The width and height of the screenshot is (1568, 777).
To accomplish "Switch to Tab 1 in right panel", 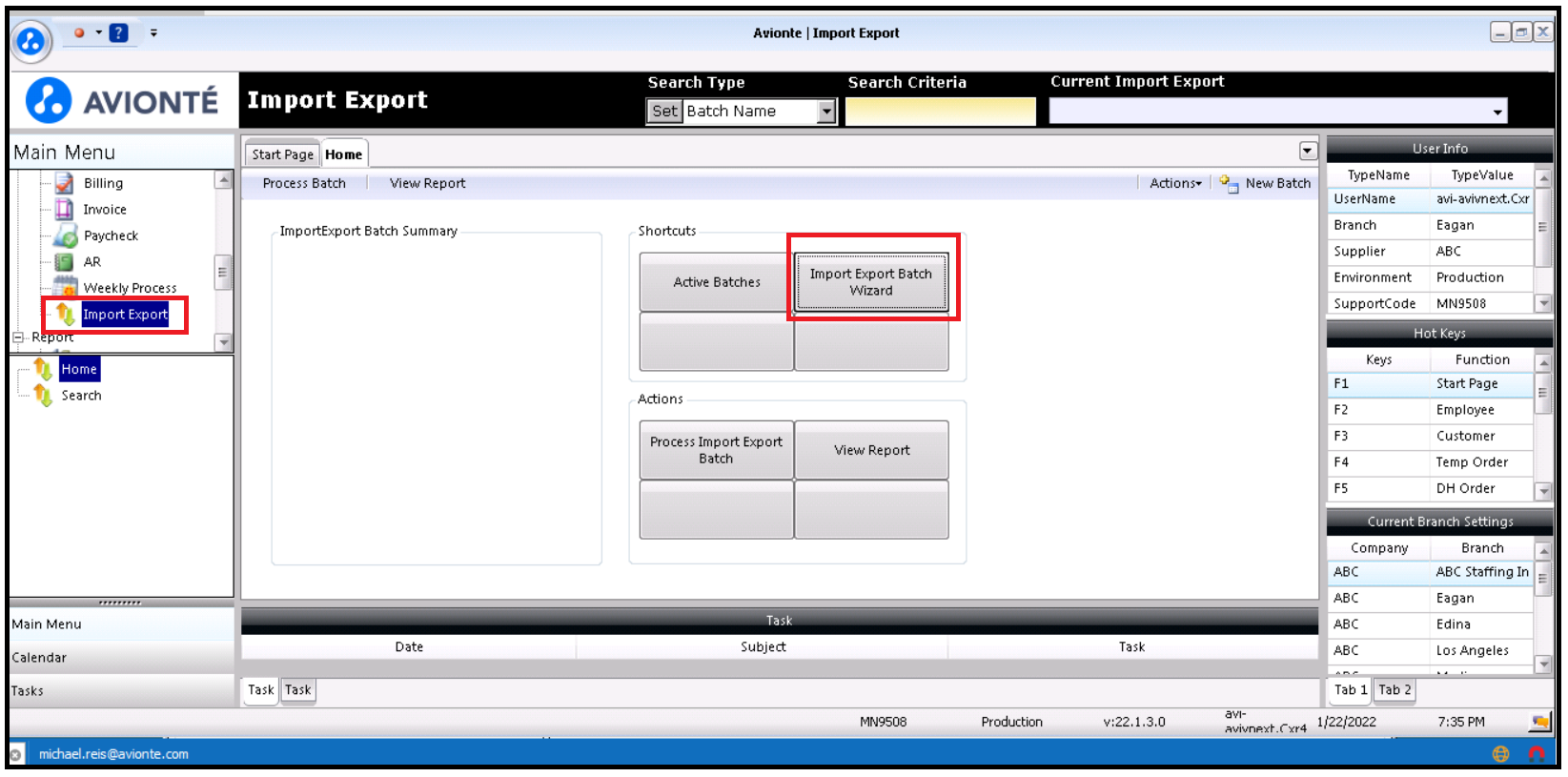I will tap(1351, 690).
